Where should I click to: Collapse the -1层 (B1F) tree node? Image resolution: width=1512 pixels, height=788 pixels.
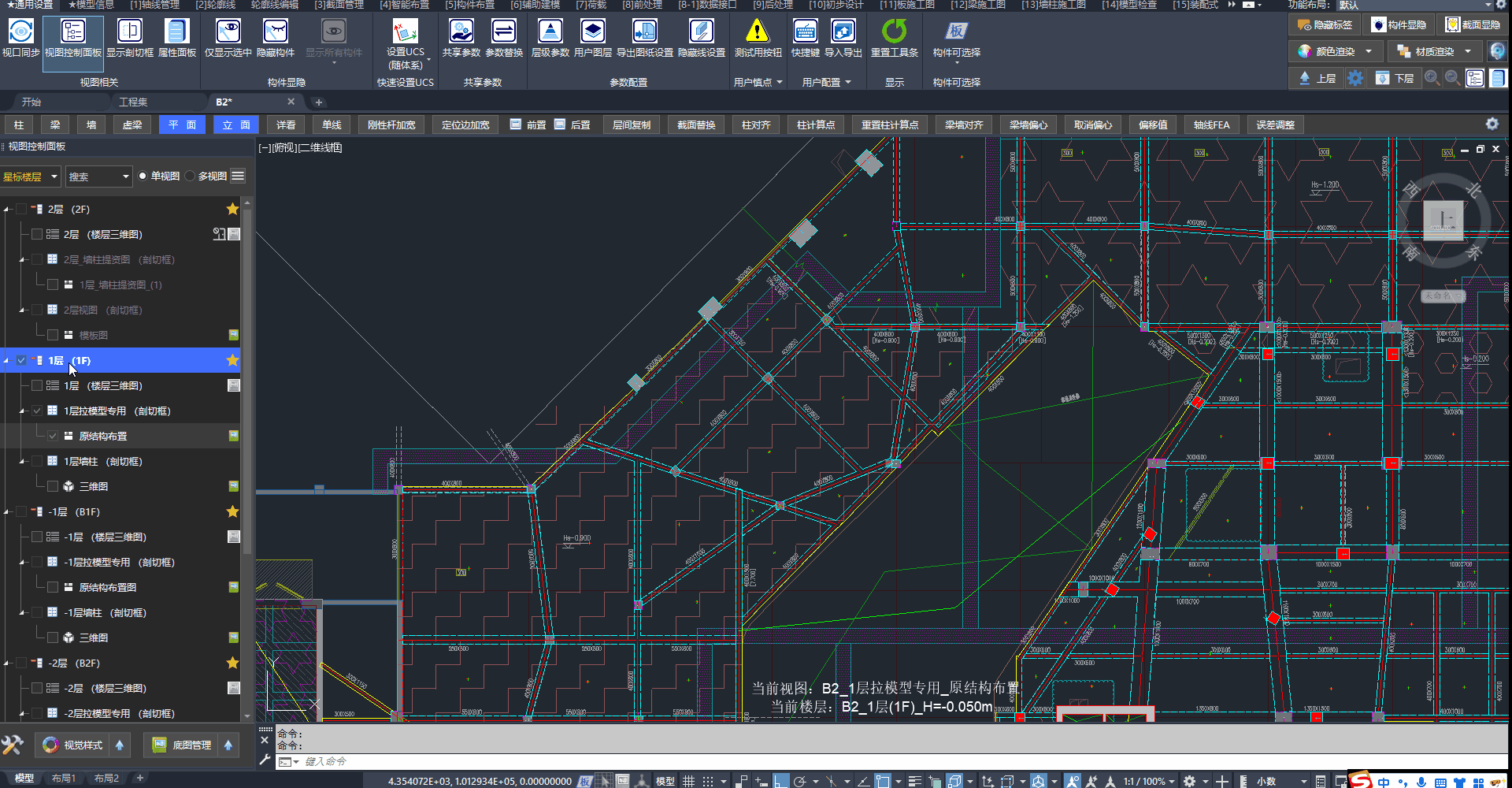7,512
